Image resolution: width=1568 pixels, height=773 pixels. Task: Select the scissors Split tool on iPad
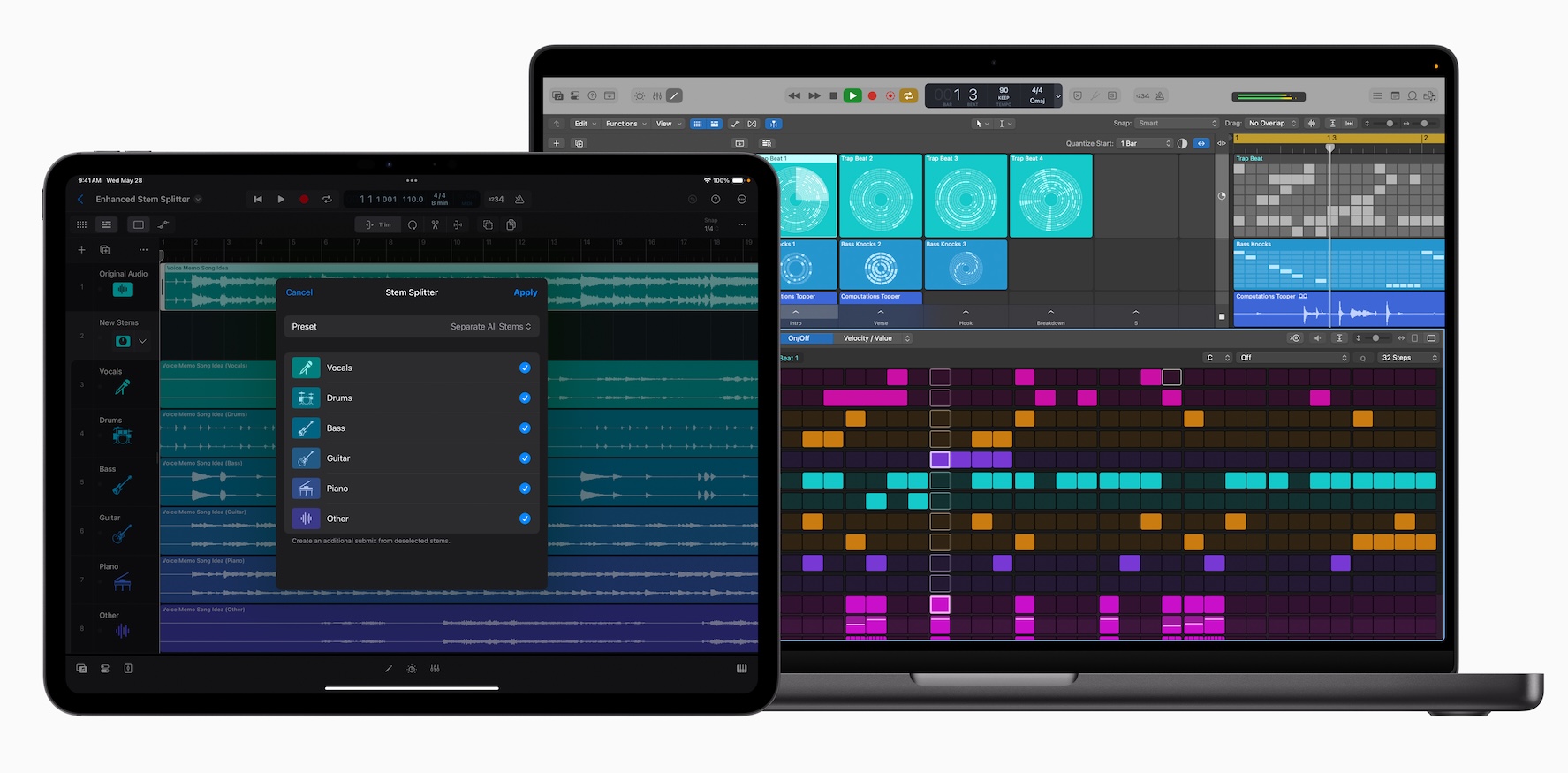(x=435, y=224)
